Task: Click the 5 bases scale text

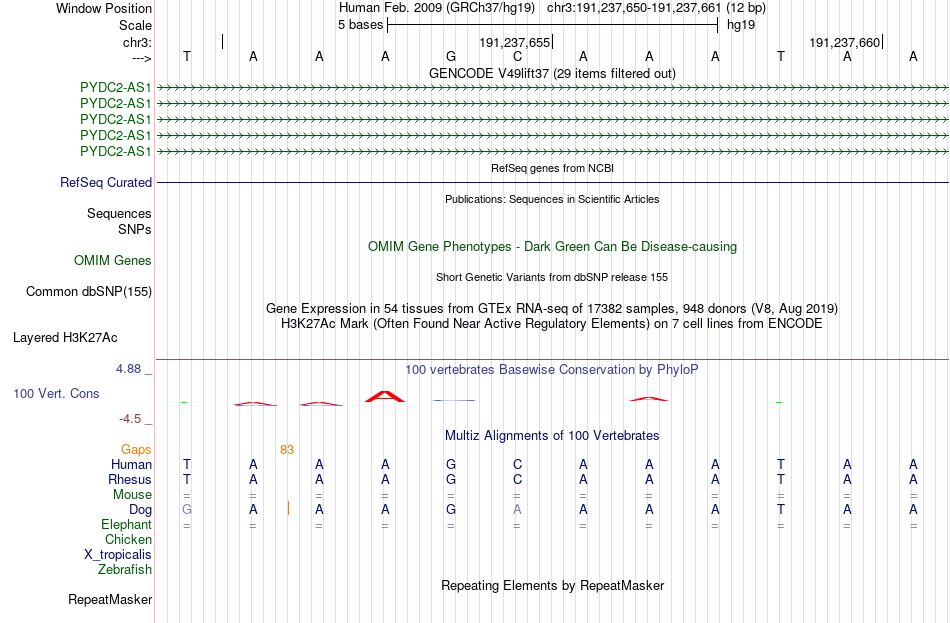Action: tap(360, 25)
